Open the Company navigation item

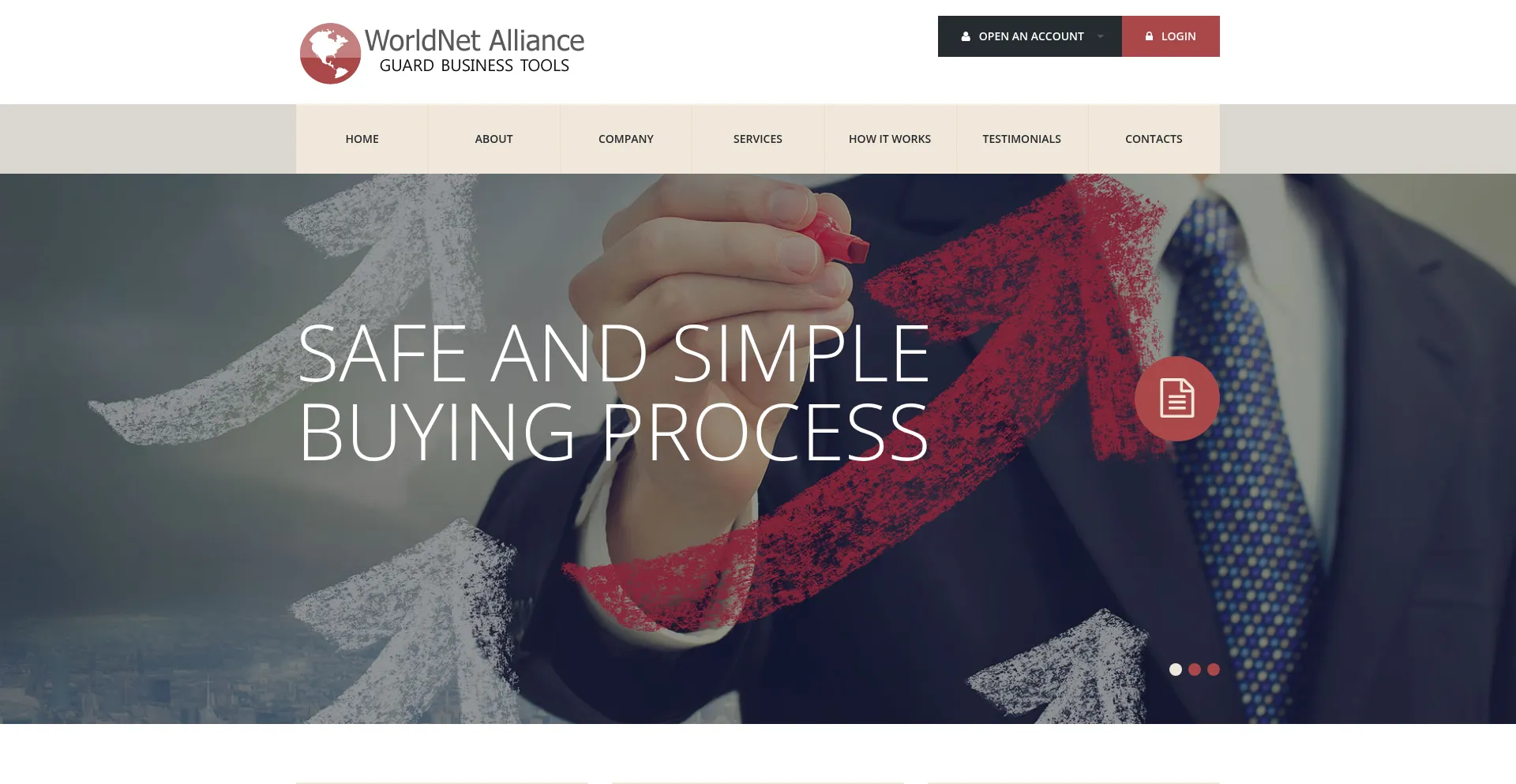tap(626, 139)
